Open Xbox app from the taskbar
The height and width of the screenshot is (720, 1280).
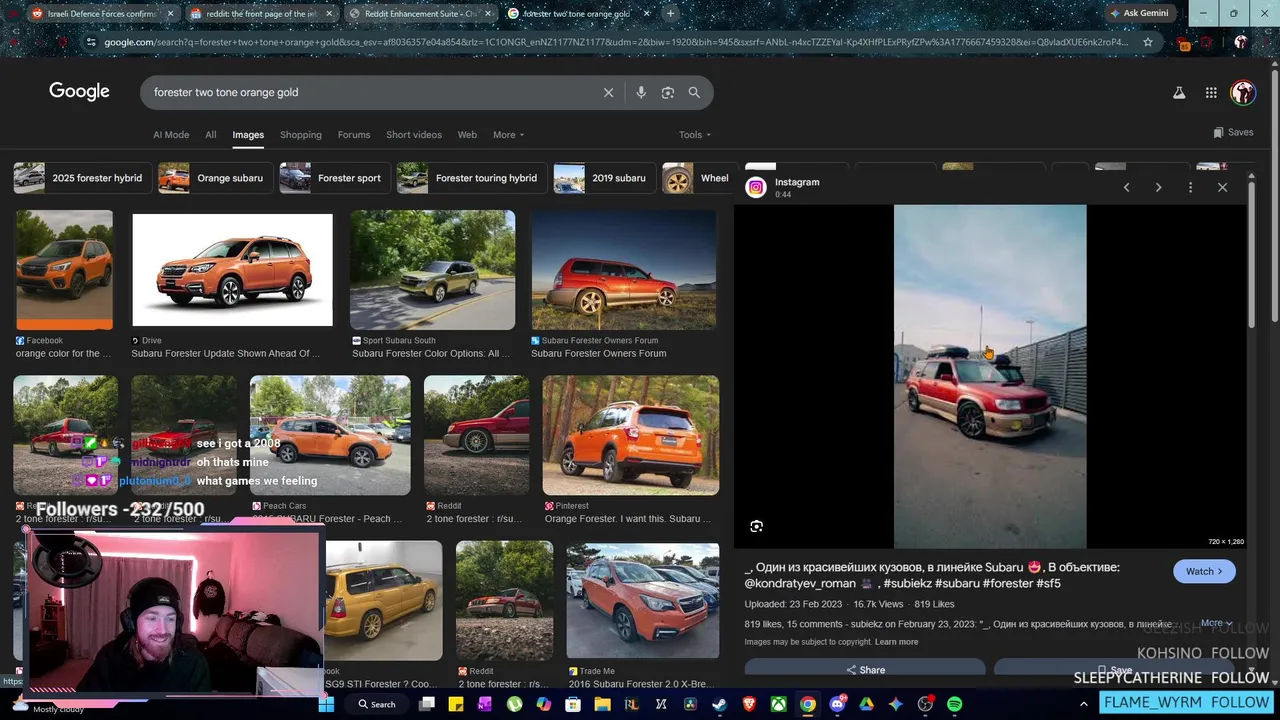pos(778,704)
